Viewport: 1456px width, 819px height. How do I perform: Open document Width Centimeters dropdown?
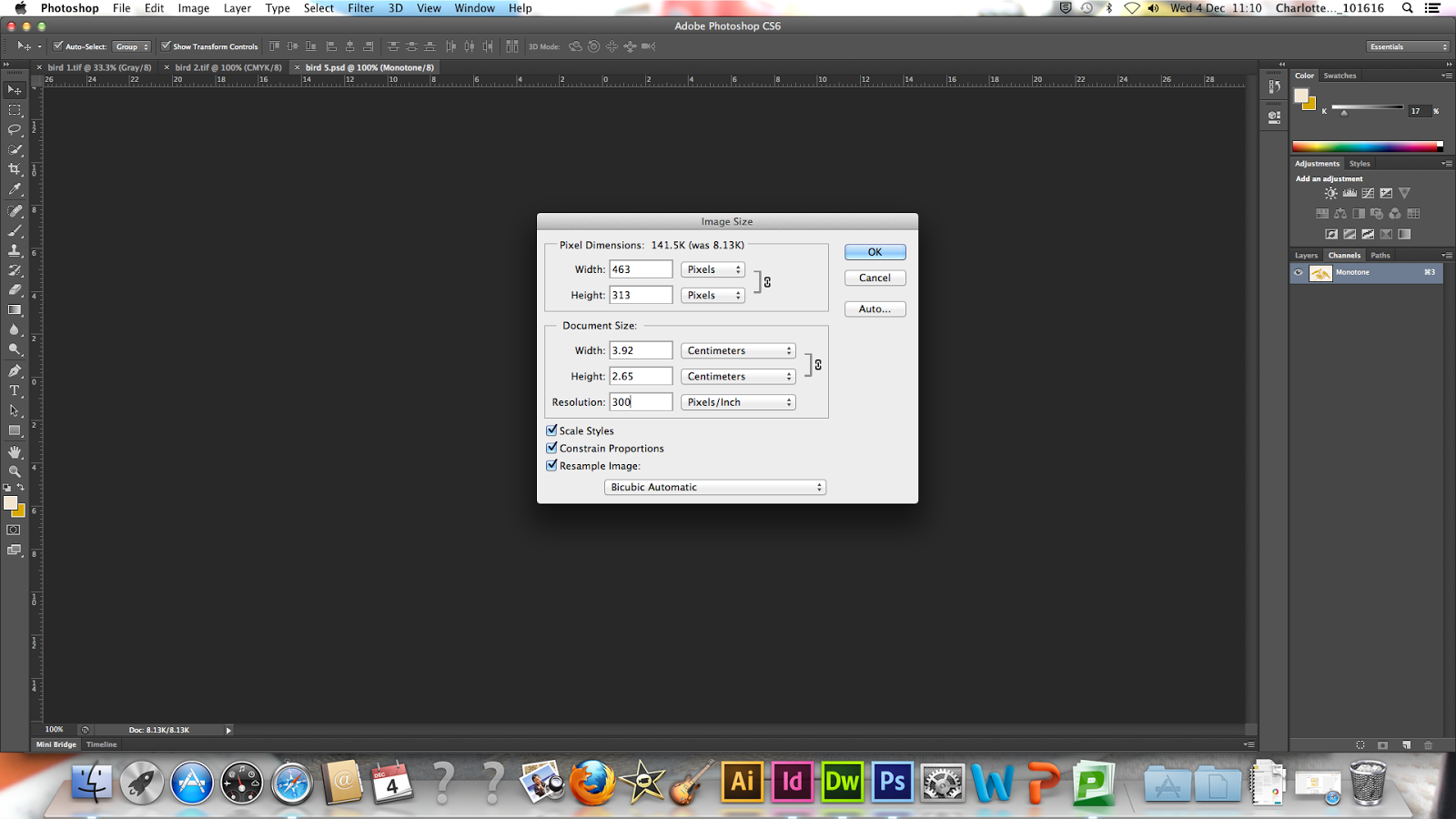click(x=738, y=350)
